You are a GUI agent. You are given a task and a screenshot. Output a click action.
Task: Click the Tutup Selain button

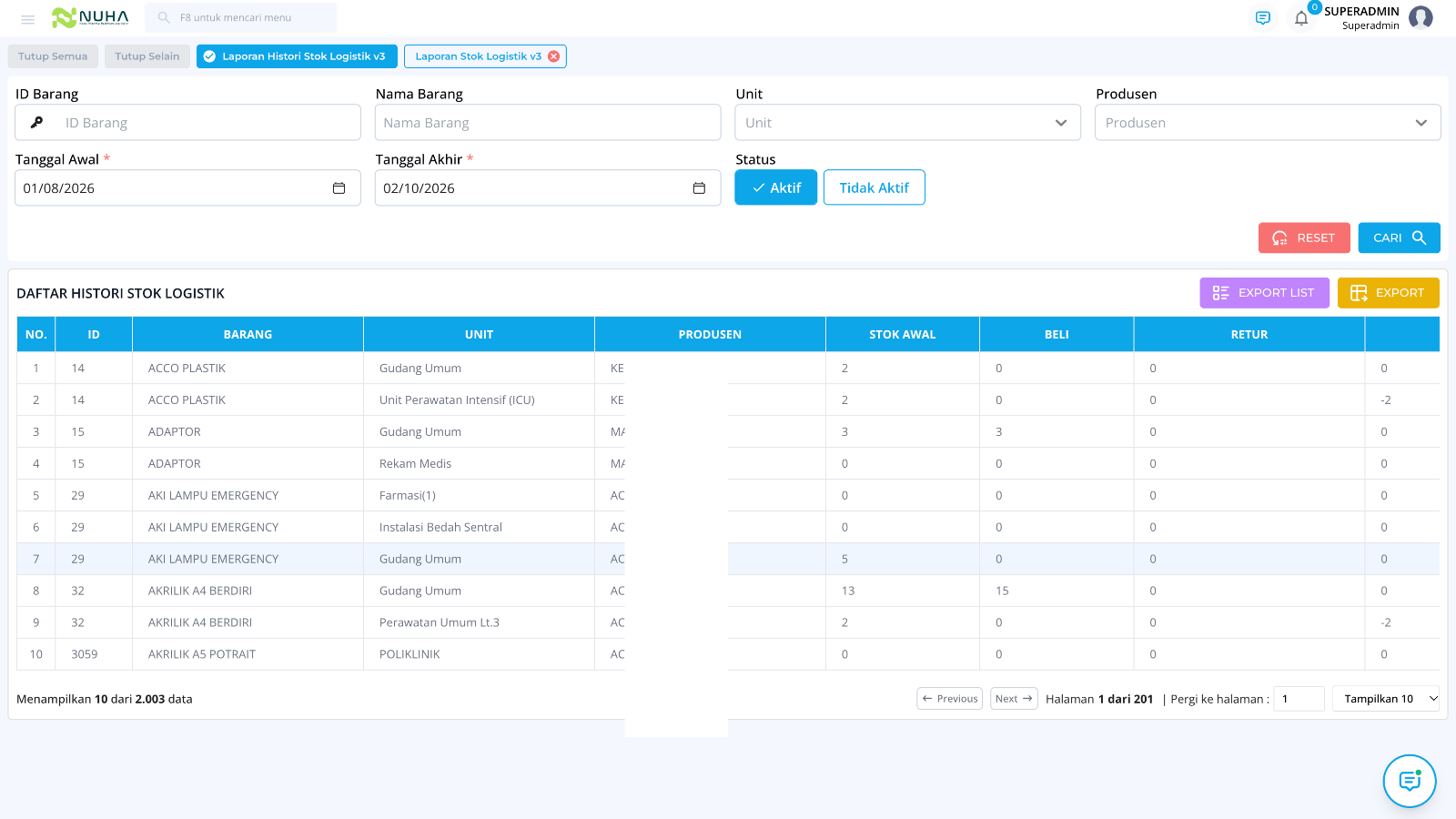pos(147,56)
